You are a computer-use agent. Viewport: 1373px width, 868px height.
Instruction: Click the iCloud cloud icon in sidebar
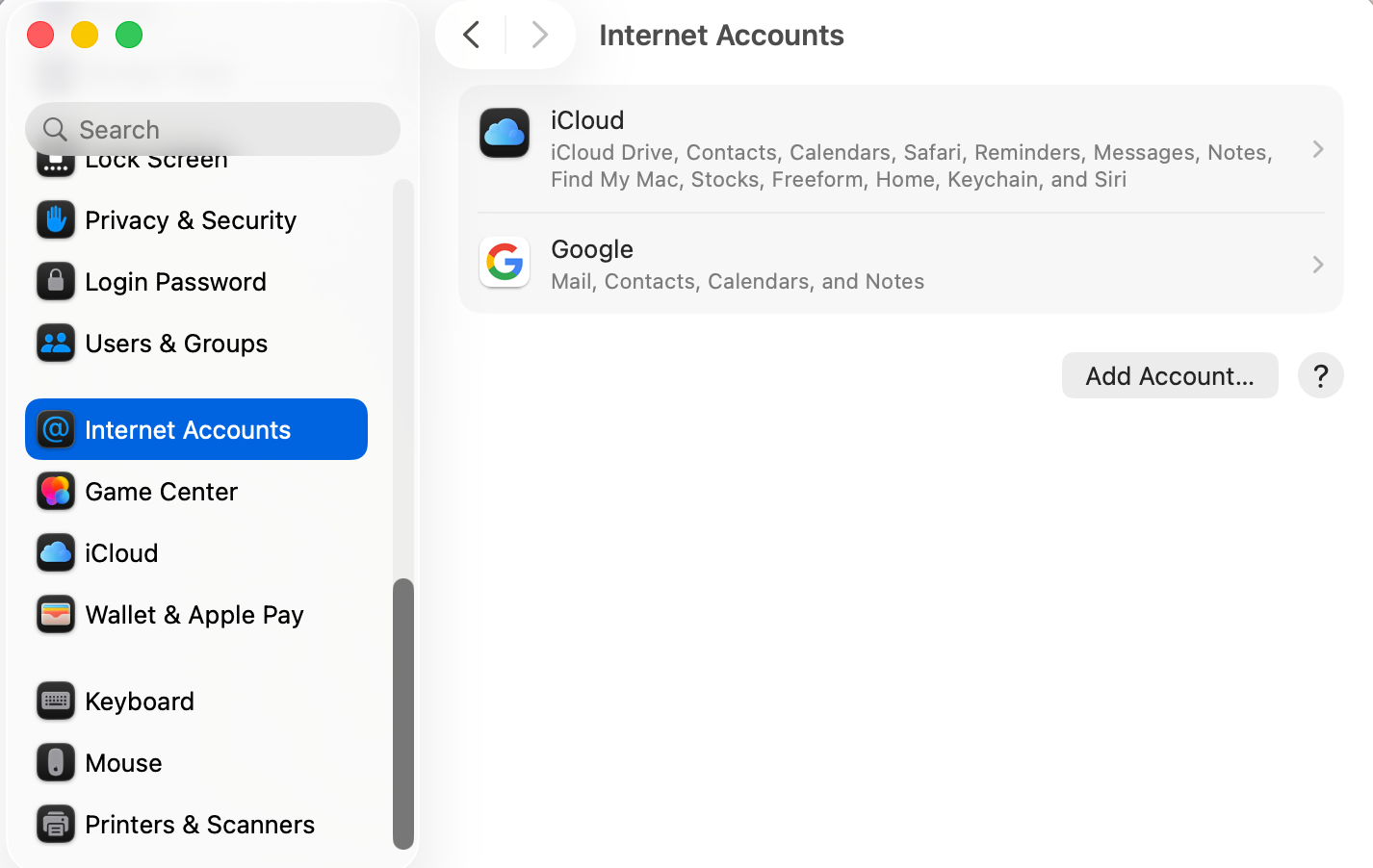point(56,553)
